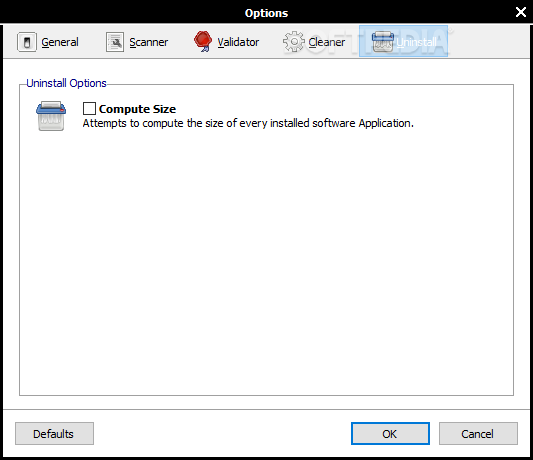Click the General tab switch icon

click(27, 42)
